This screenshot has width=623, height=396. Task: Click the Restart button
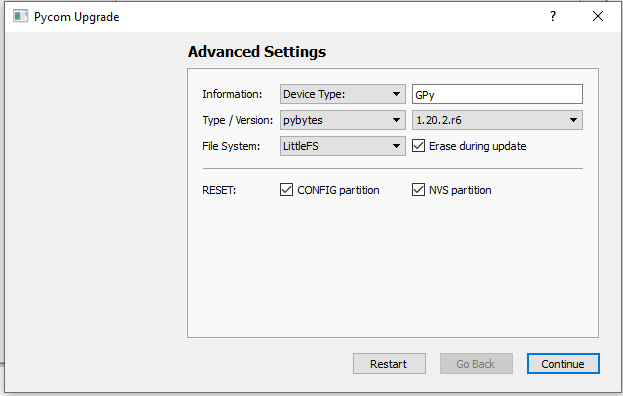[389, 363]
